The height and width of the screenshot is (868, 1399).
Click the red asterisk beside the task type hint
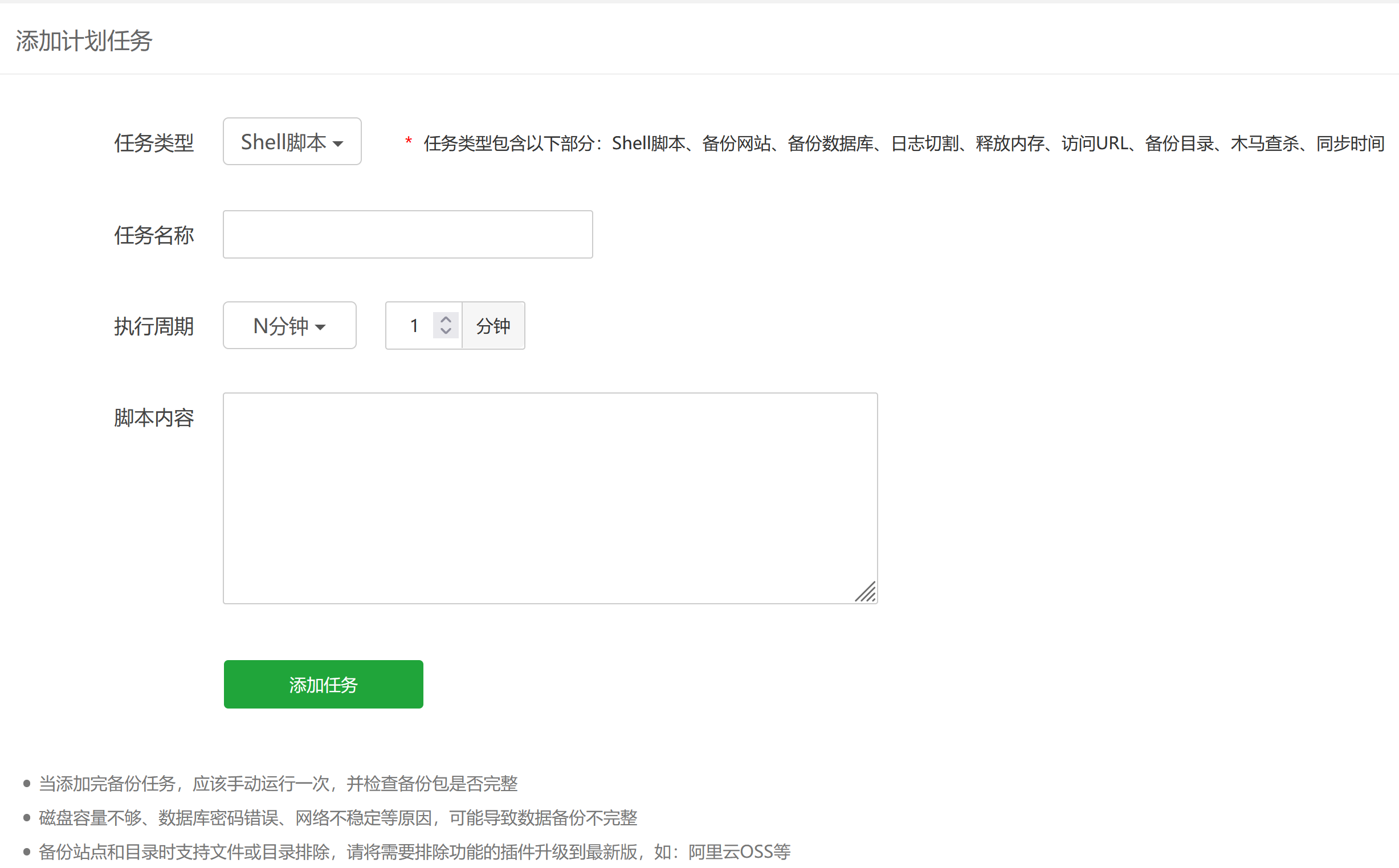point(408,140)
